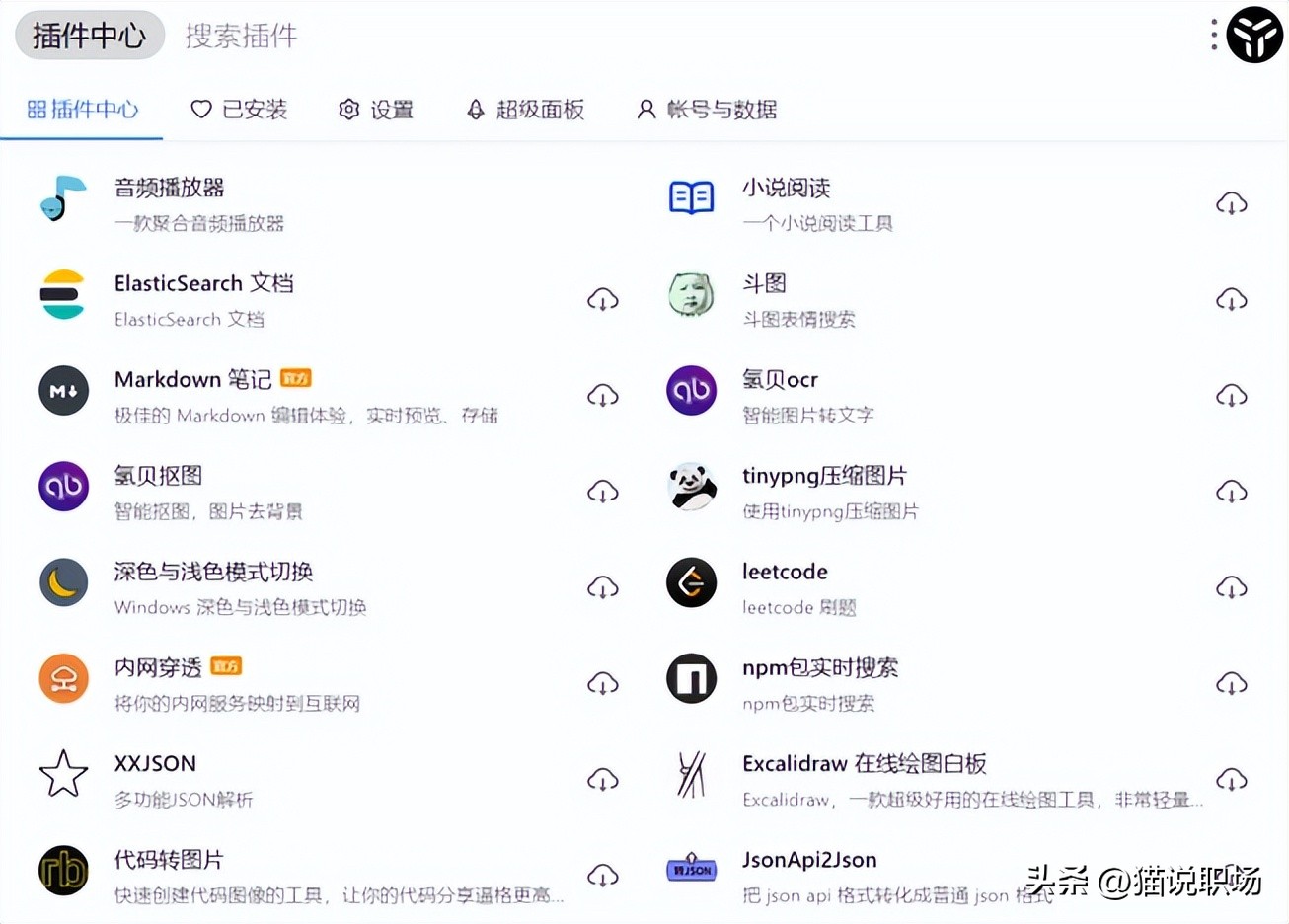Viewport: 1289px width, 924px height.
Task: Install the npm包实时搜索 plugin
Action: [x=1231, y=682]
